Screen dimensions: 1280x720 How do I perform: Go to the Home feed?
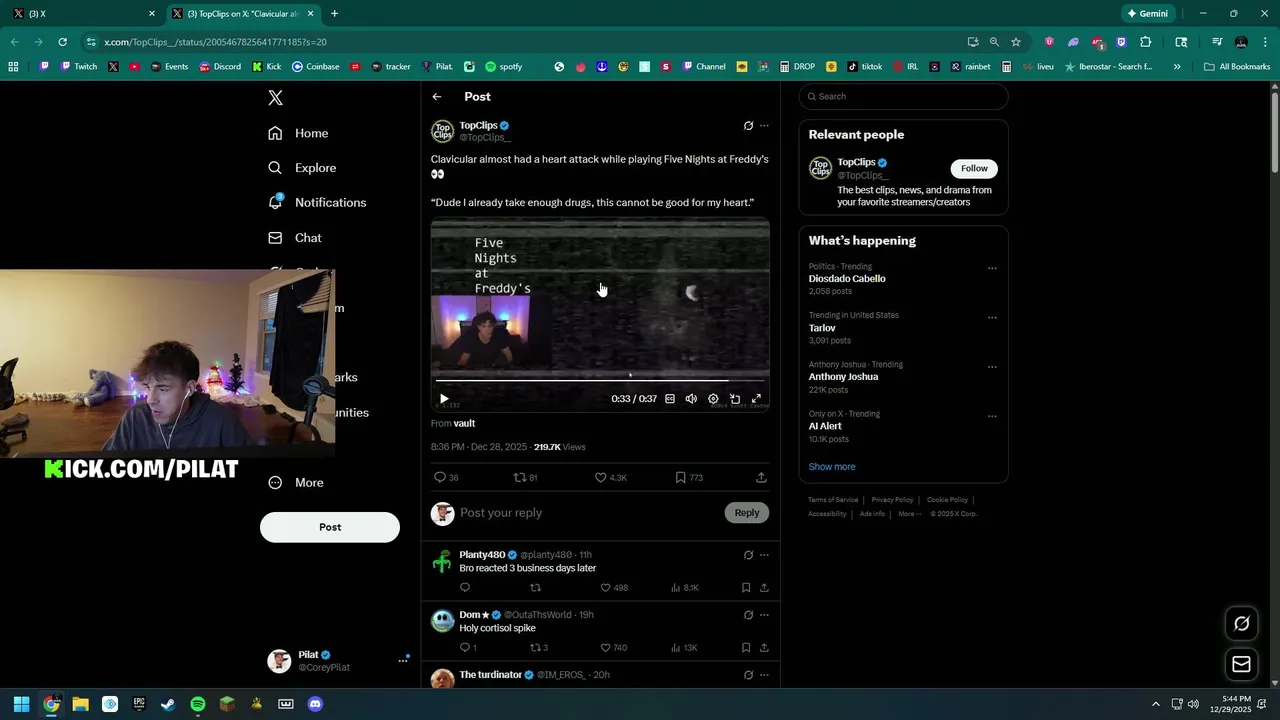tap(298, 133)
